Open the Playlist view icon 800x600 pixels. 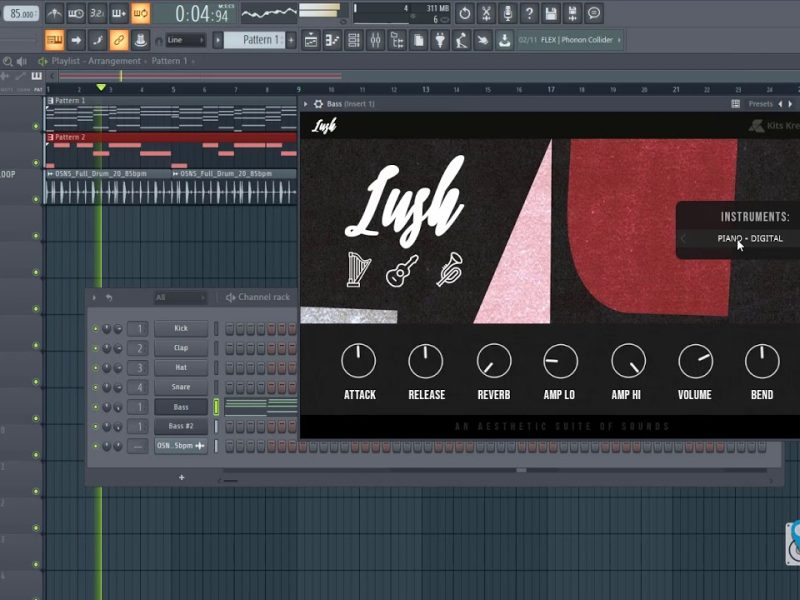tap(311, 40)
